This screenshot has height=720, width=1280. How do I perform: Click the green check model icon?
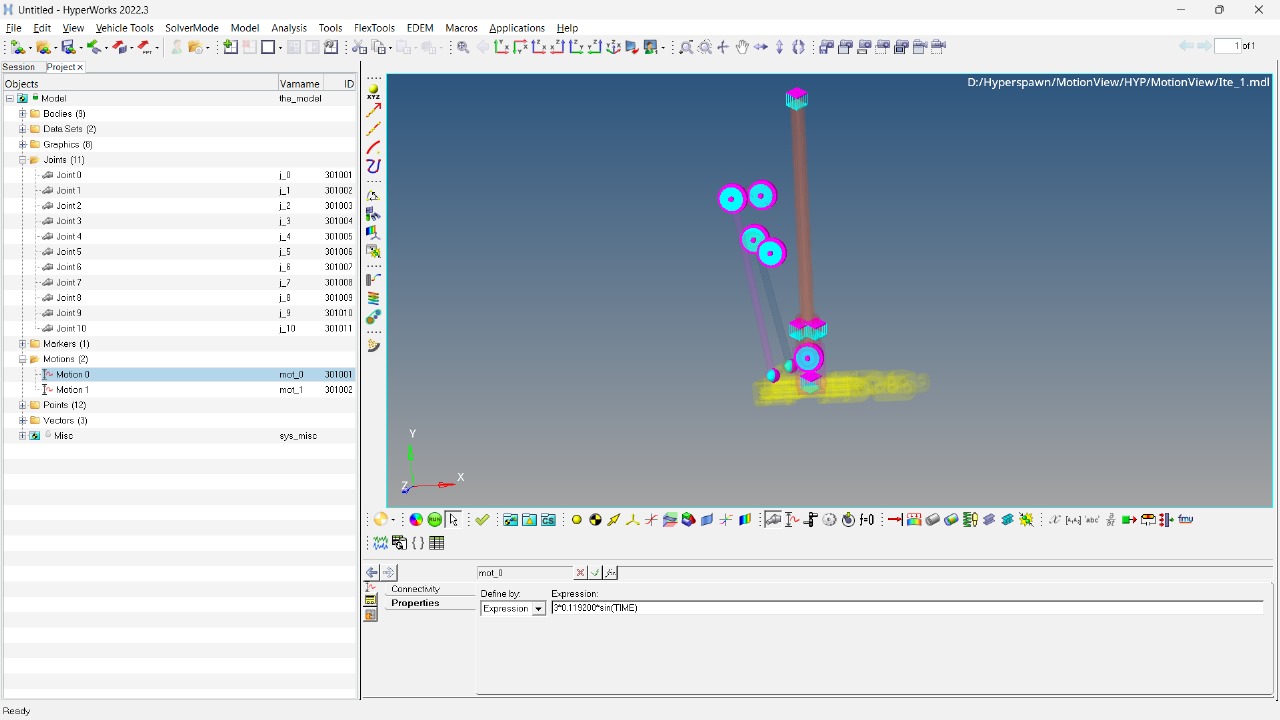(483, 520)
